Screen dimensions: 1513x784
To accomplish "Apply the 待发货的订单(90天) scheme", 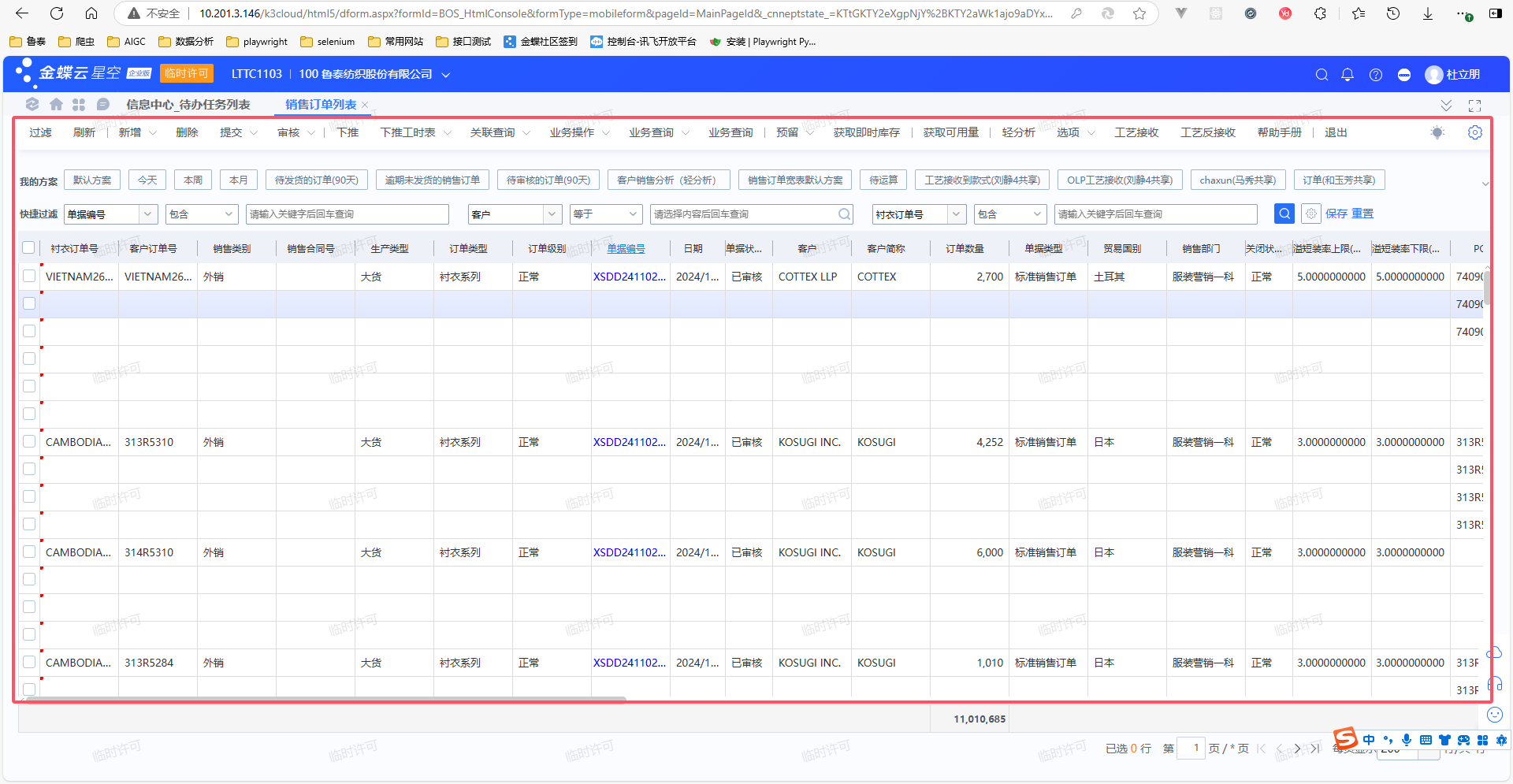I will click(x=317, y=180).
